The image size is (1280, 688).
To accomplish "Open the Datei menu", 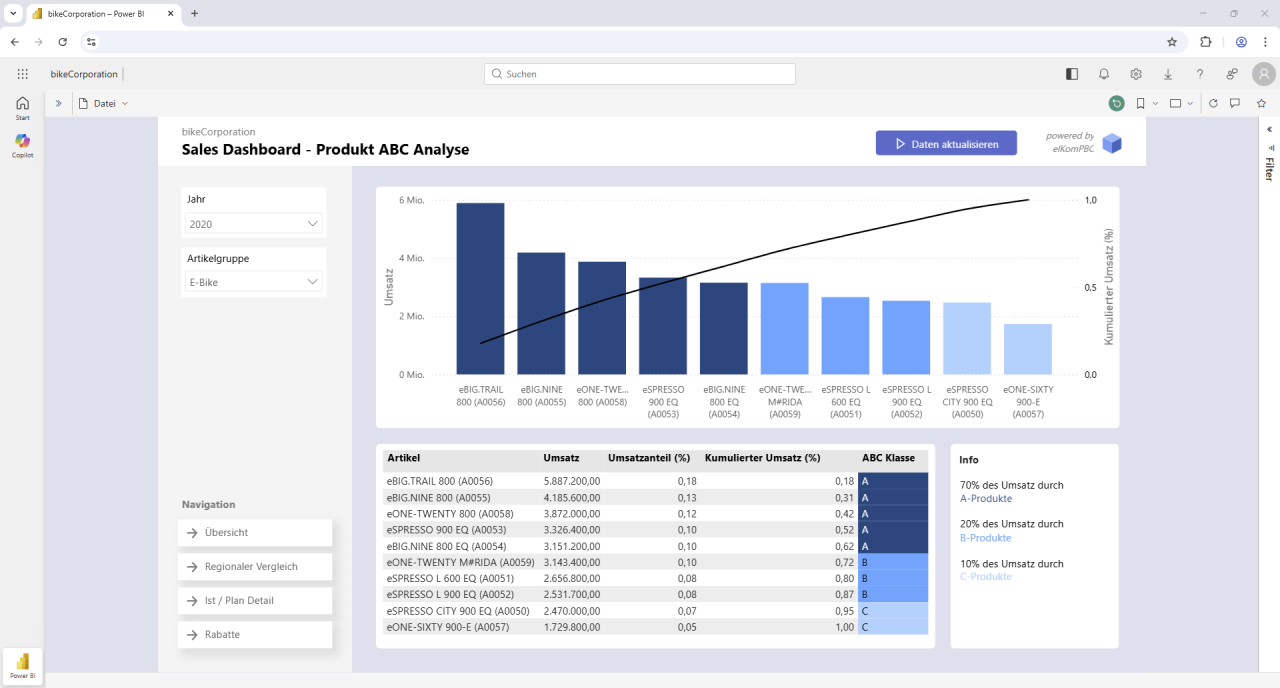I will tap(103, 103).
